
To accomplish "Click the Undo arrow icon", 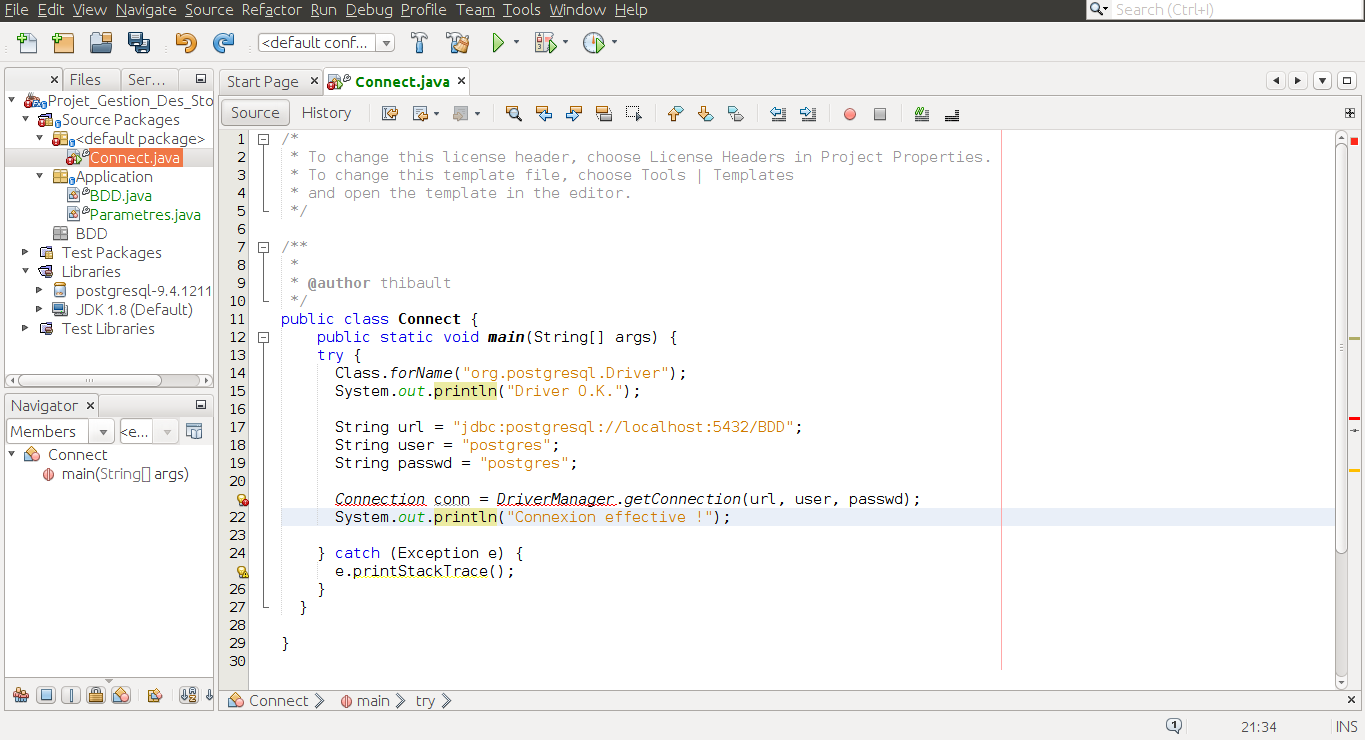I will [x=185, y=42].
